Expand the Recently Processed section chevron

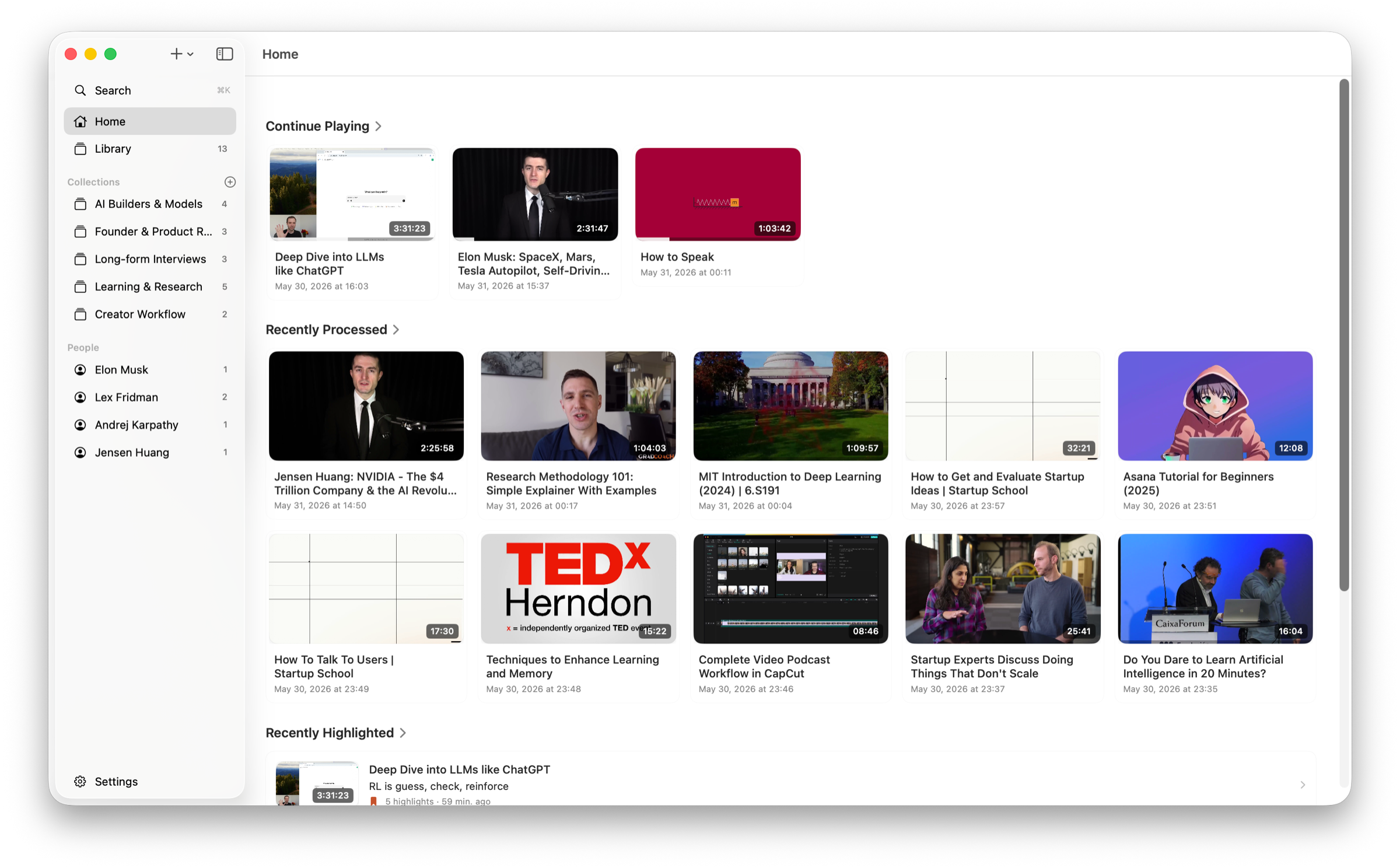(396, 330)
